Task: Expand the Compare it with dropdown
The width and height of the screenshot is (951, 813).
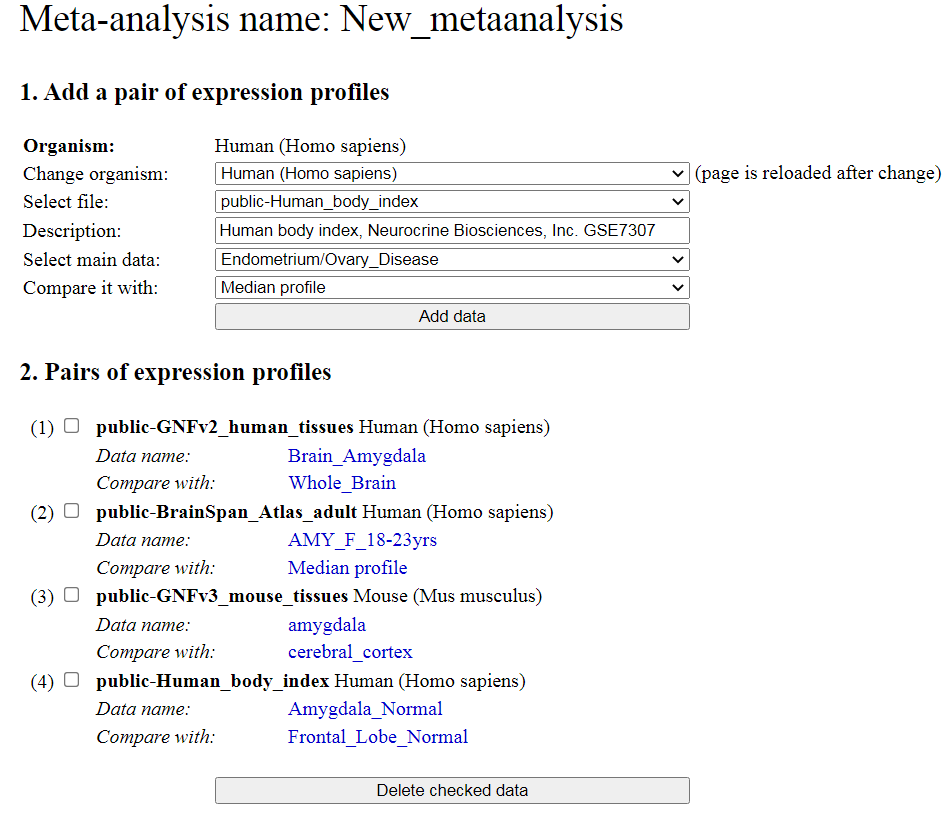Action: pyautogui.click(x=452, y=288)
